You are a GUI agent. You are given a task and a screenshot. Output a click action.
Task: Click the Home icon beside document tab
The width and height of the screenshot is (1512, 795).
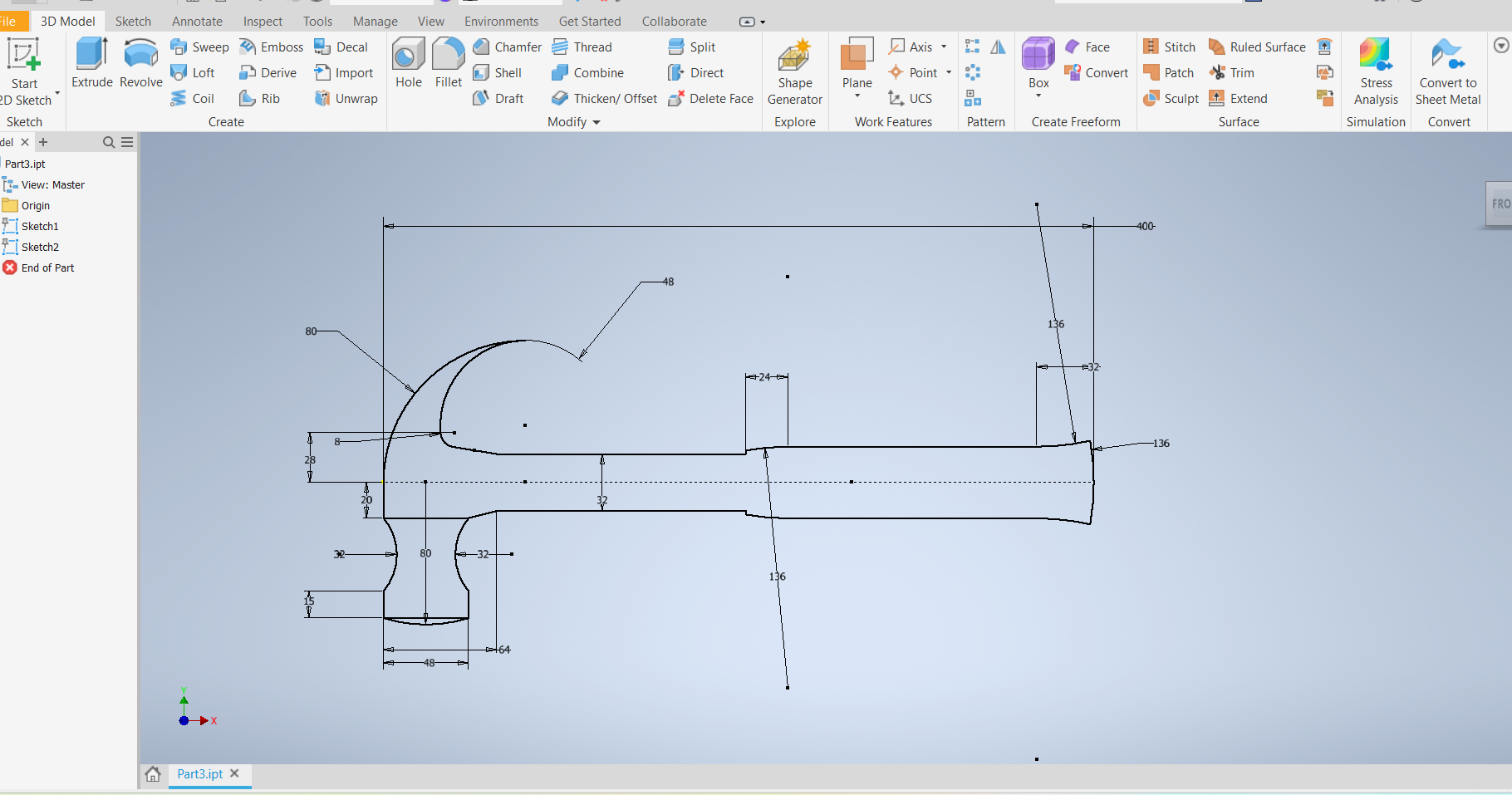click(153, 774)
